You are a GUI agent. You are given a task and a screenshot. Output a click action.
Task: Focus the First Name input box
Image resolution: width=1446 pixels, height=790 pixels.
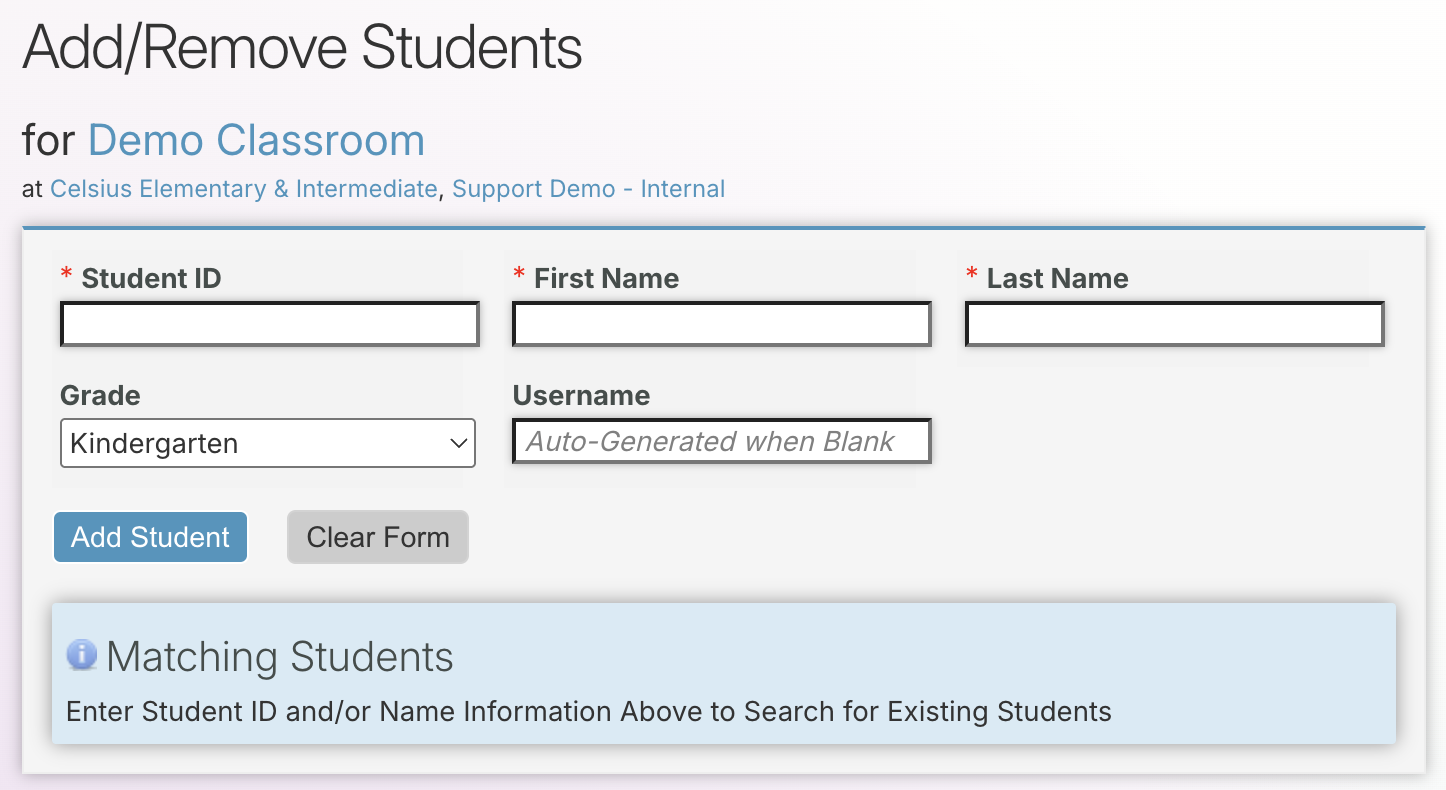(x=720, y=323)
